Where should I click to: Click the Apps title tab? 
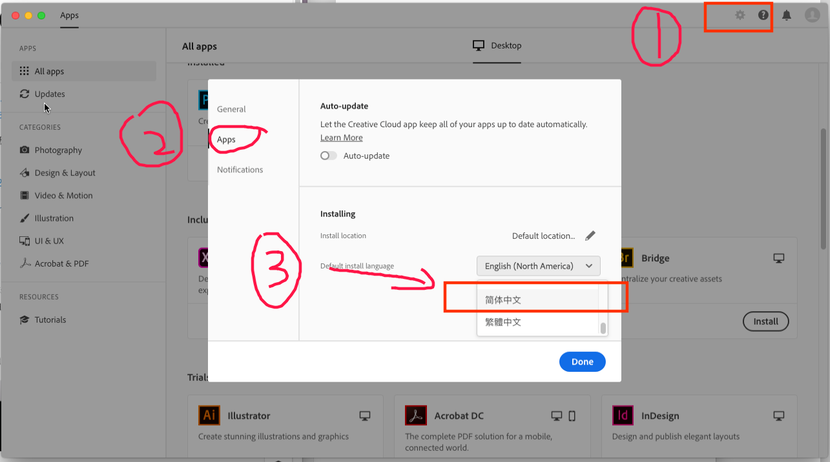point(69,15)
